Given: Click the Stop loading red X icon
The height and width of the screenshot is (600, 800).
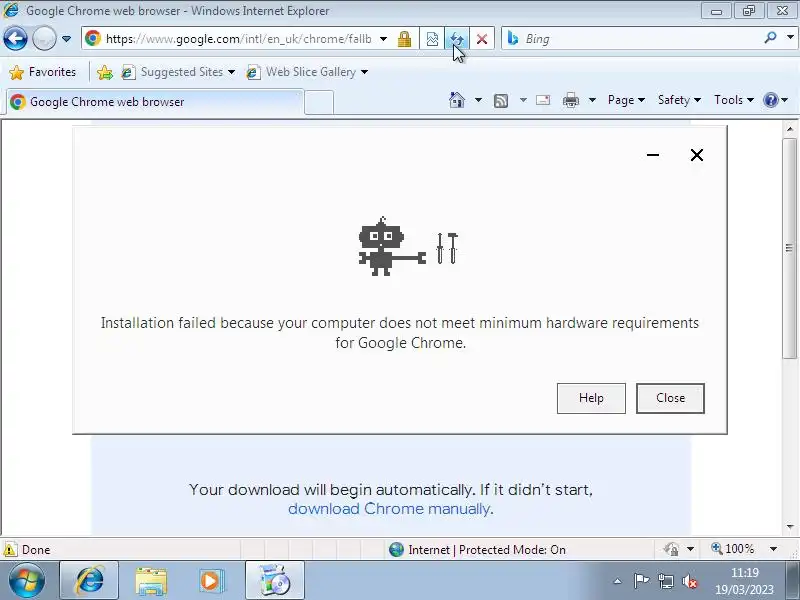Looking at the screenshot, I should [x=482, y=39].
